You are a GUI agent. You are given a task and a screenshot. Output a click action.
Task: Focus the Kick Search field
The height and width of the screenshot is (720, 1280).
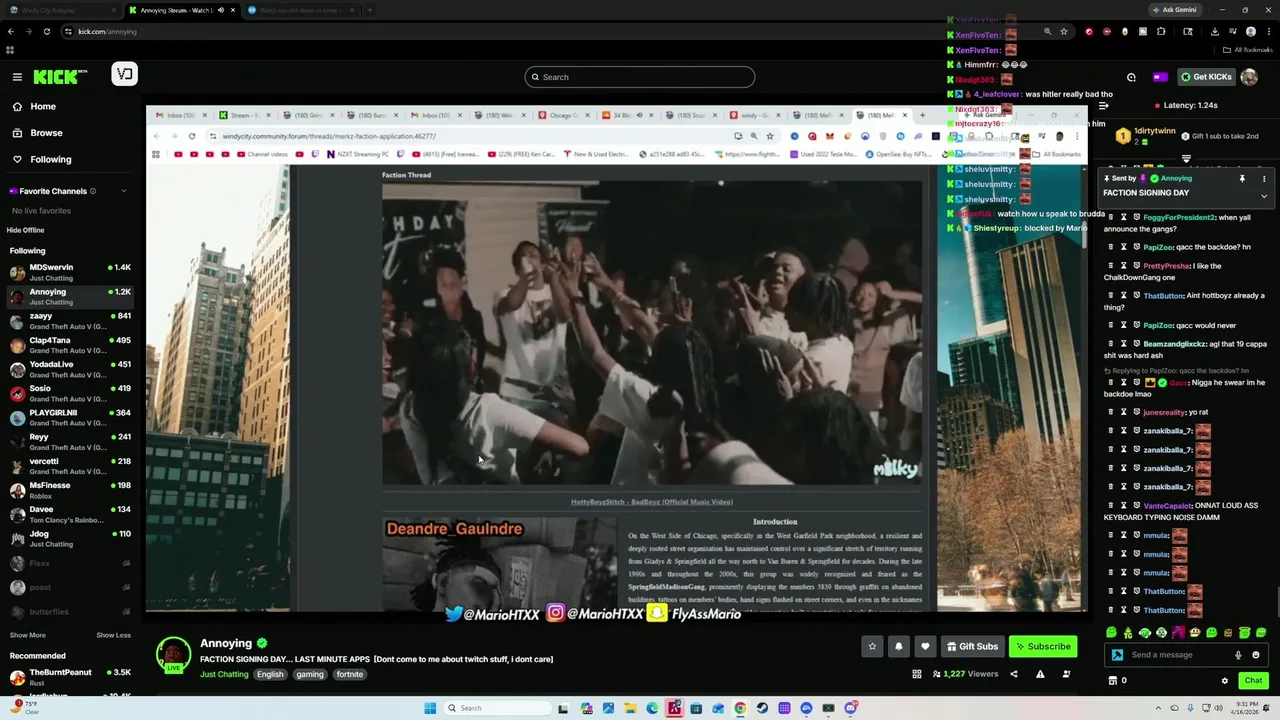point(640,77)
